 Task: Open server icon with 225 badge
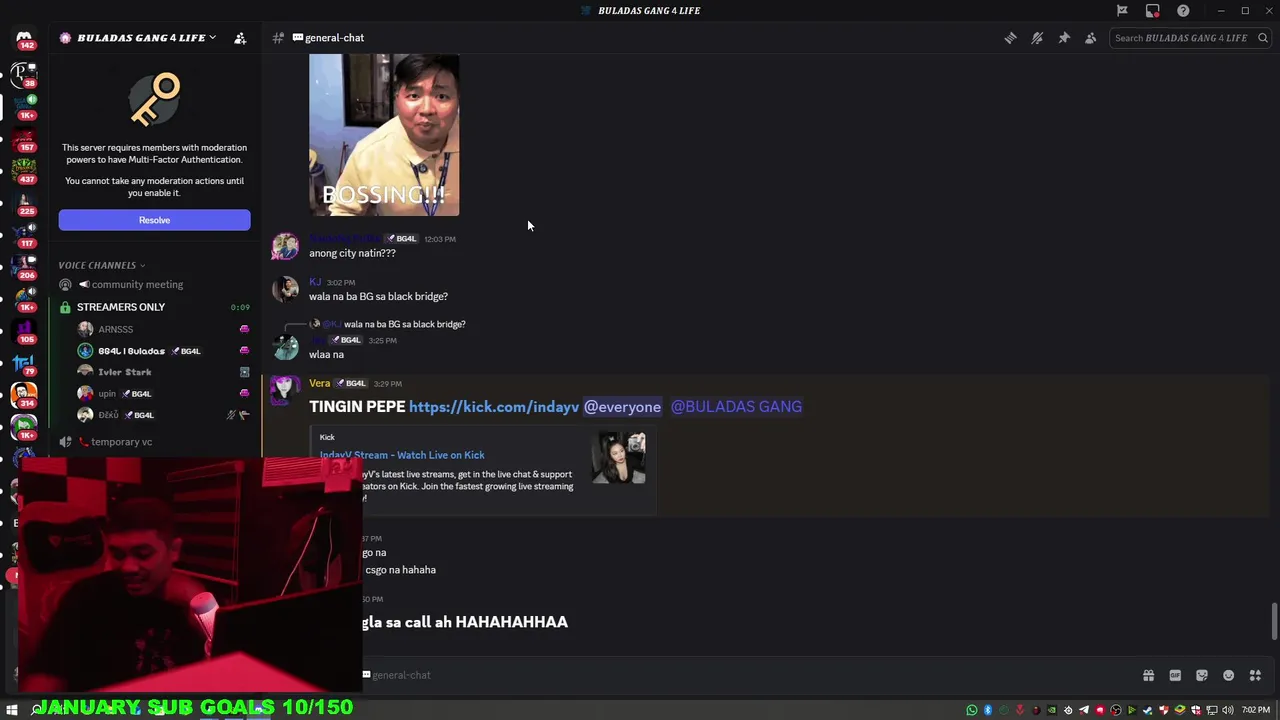point(24,202)
